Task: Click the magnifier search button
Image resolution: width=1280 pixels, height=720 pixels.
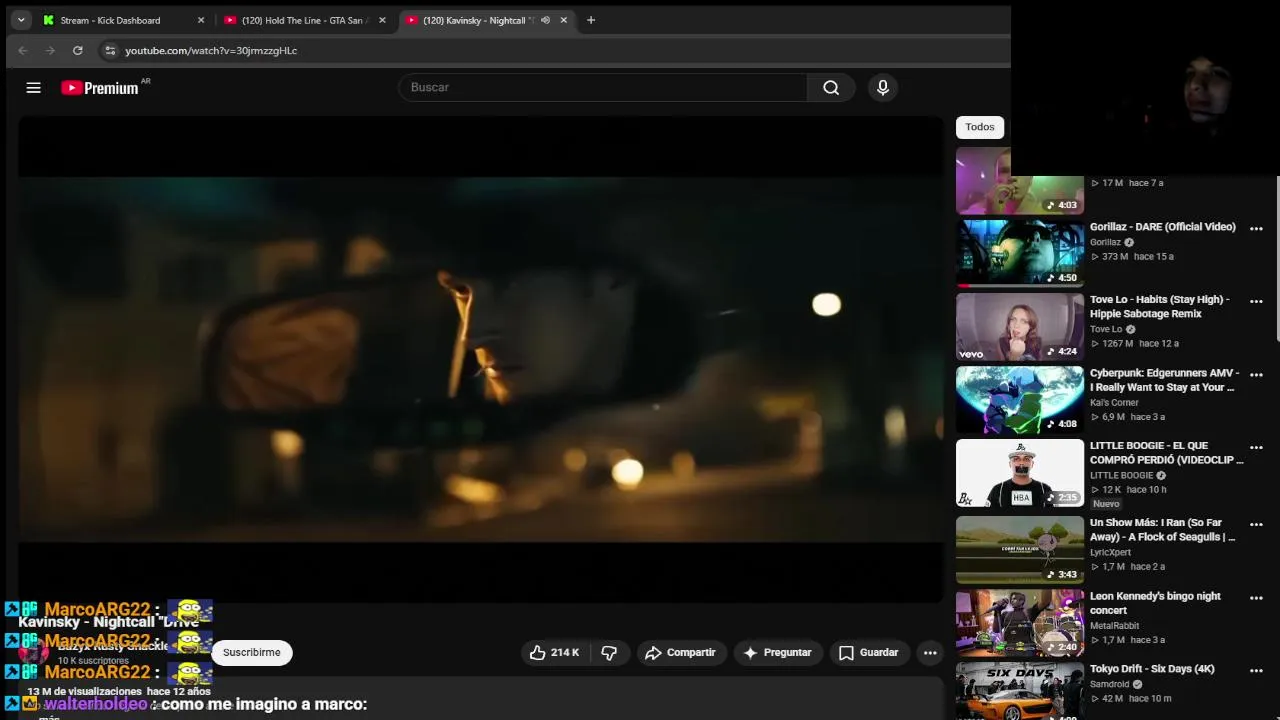Action: pyautogui.click(x=831, y=88)
